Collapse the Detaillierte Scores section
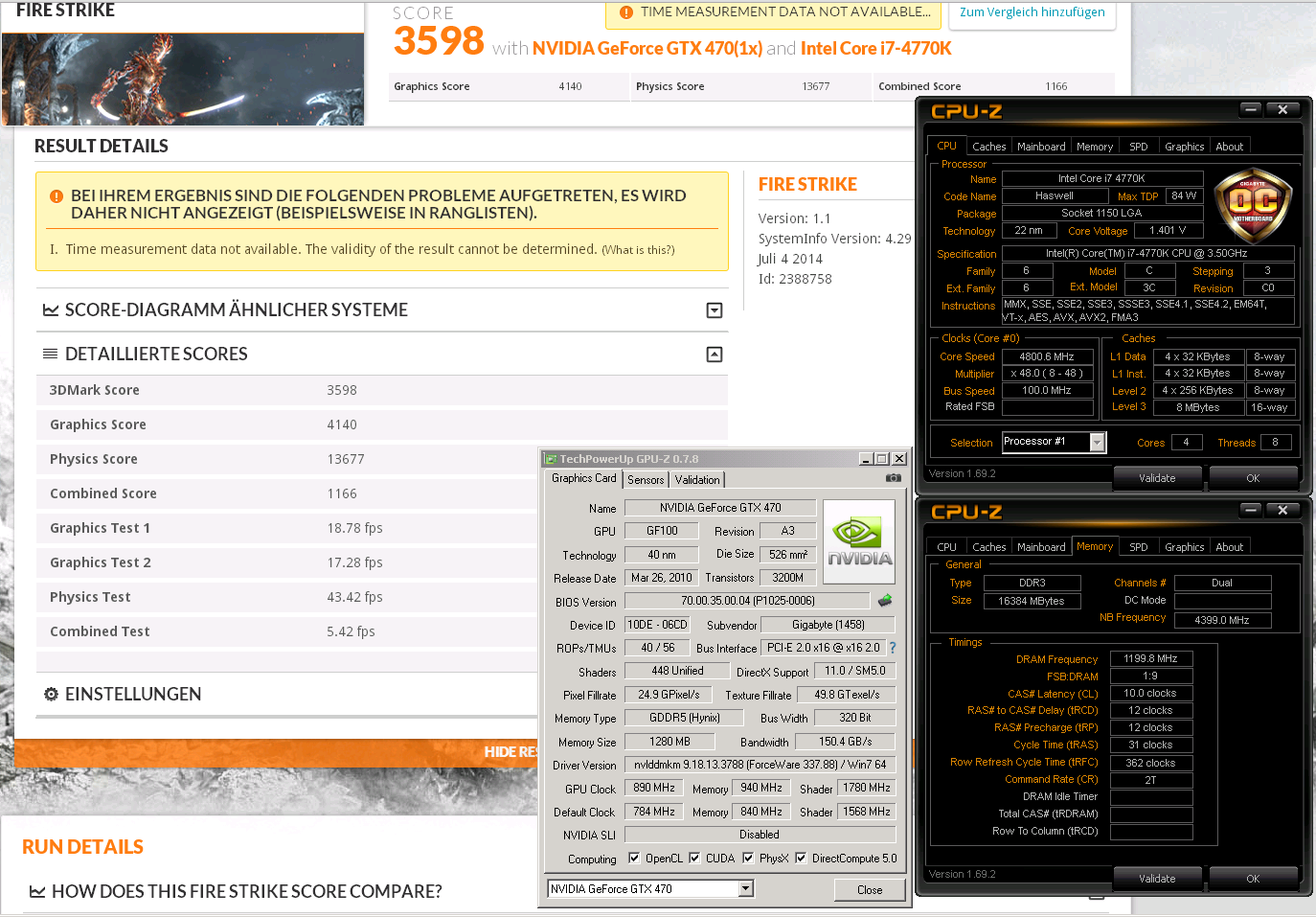The width and height of the screenshot is (1316, 917). [715, 355]
